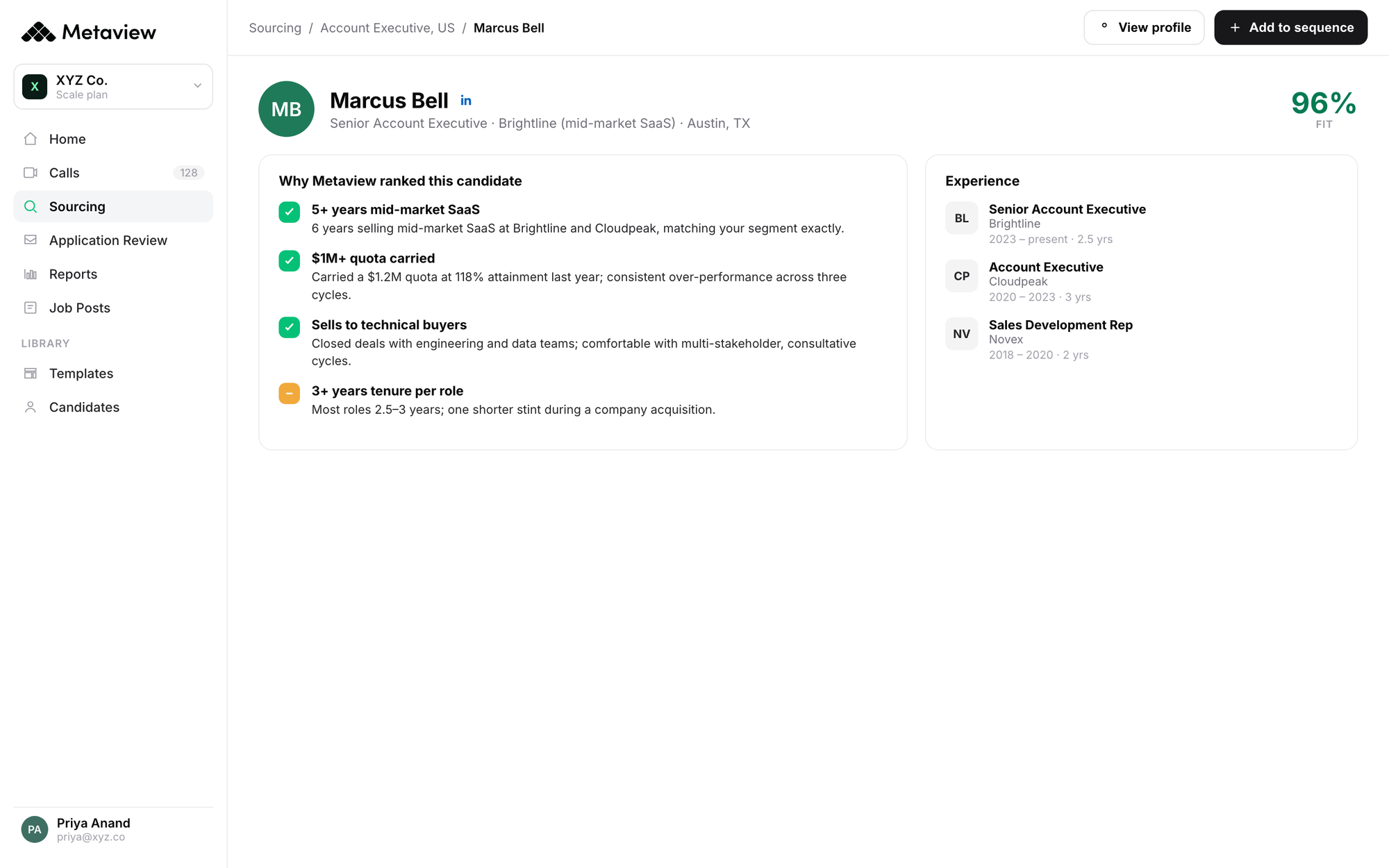Image resolution: width=1389 pixels, height=868 pixels.
Task: Click the PA user avatar
Action: [x=35, y=829]
